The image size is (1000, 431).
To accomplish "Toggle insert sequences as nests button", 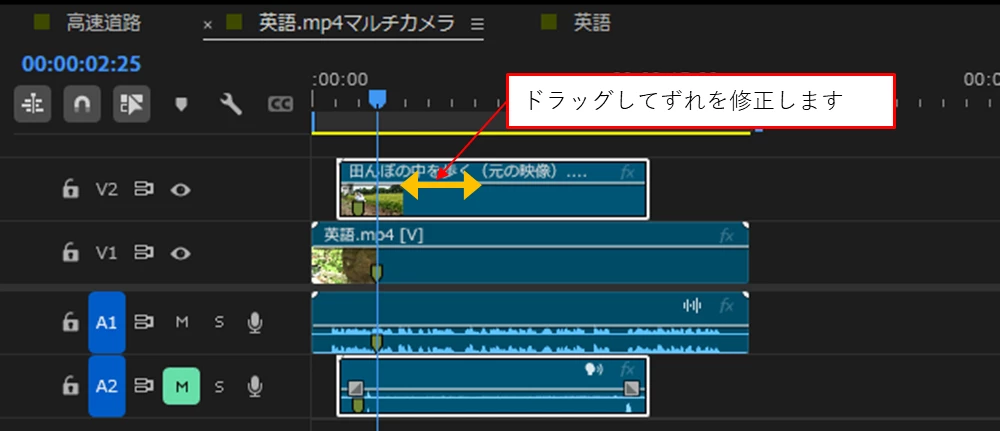I will [33, 104].
